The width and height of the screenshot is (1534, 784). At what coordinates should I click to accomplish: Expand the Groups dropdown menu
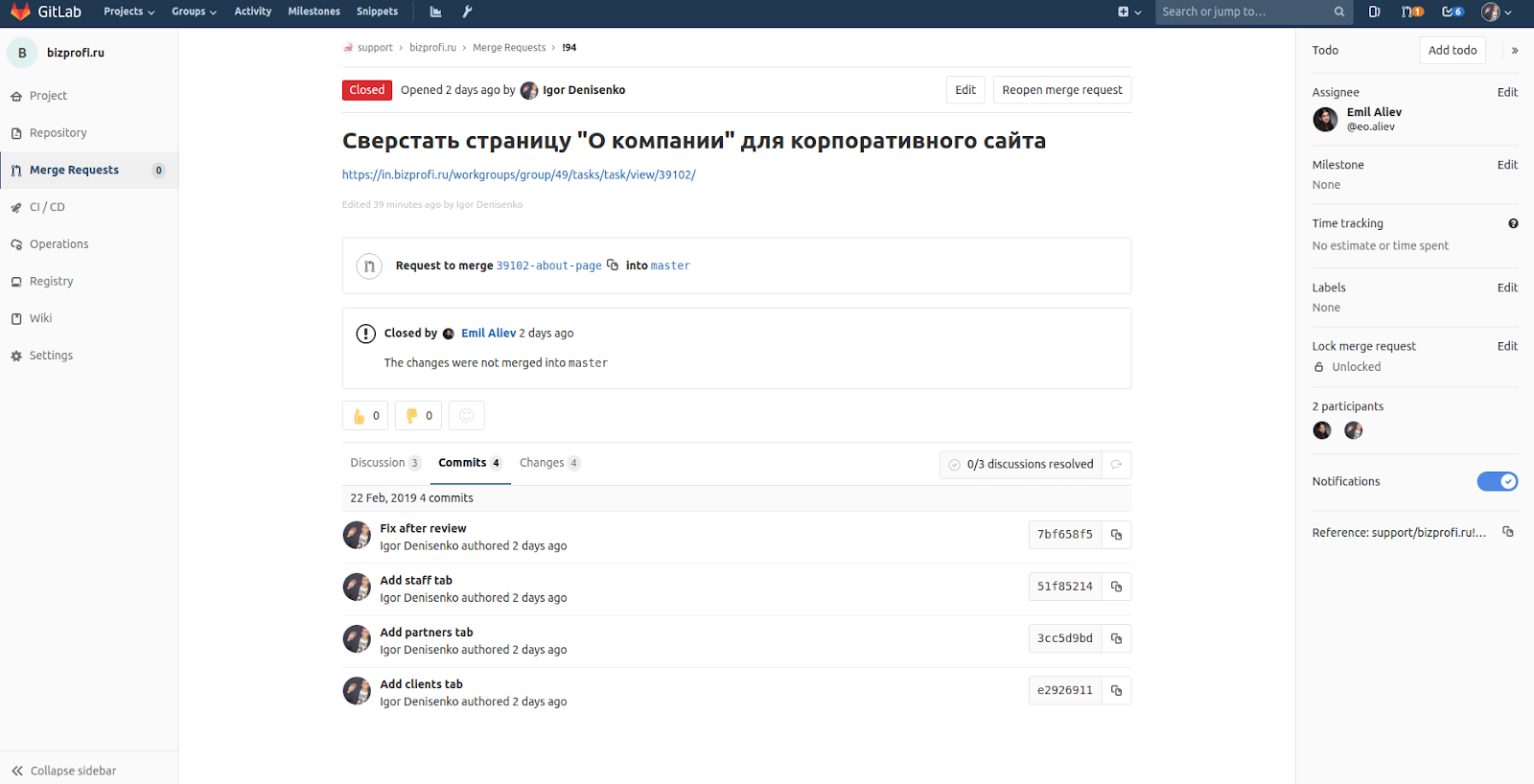pyautogui.click(x=194, y=12)
